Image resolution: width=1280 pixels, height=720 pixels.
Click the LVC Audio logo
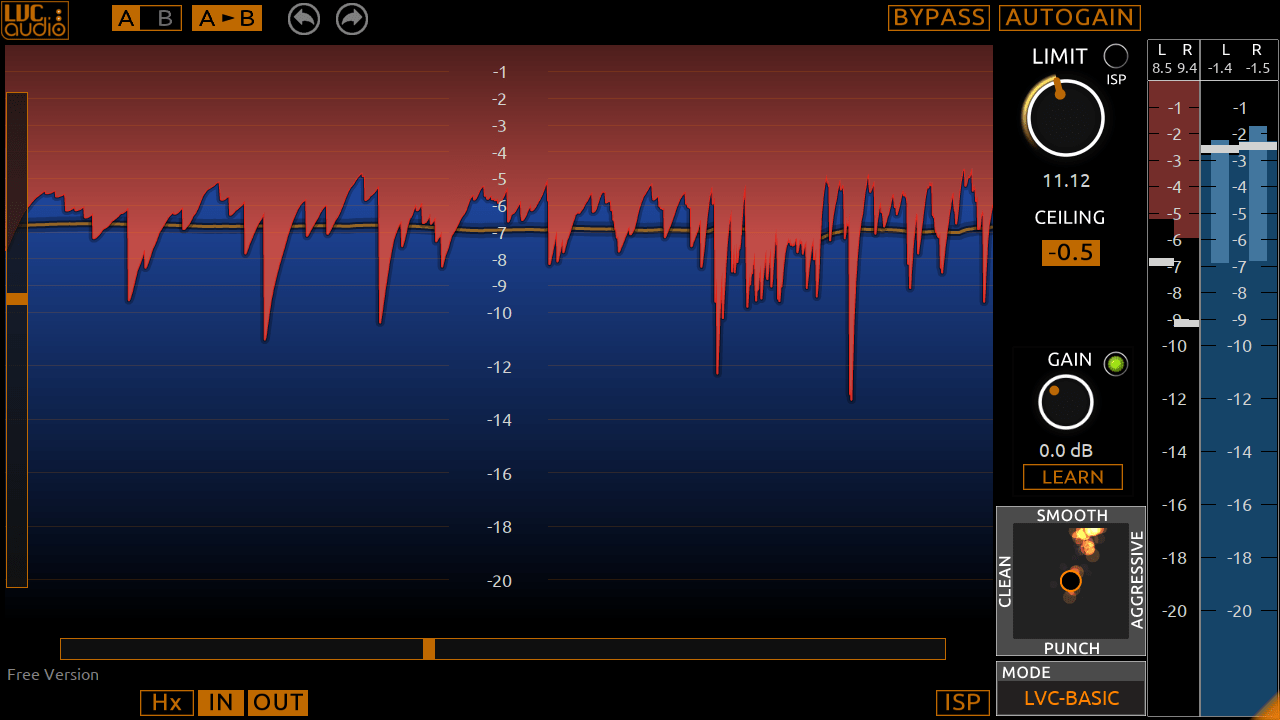[35, 20]
